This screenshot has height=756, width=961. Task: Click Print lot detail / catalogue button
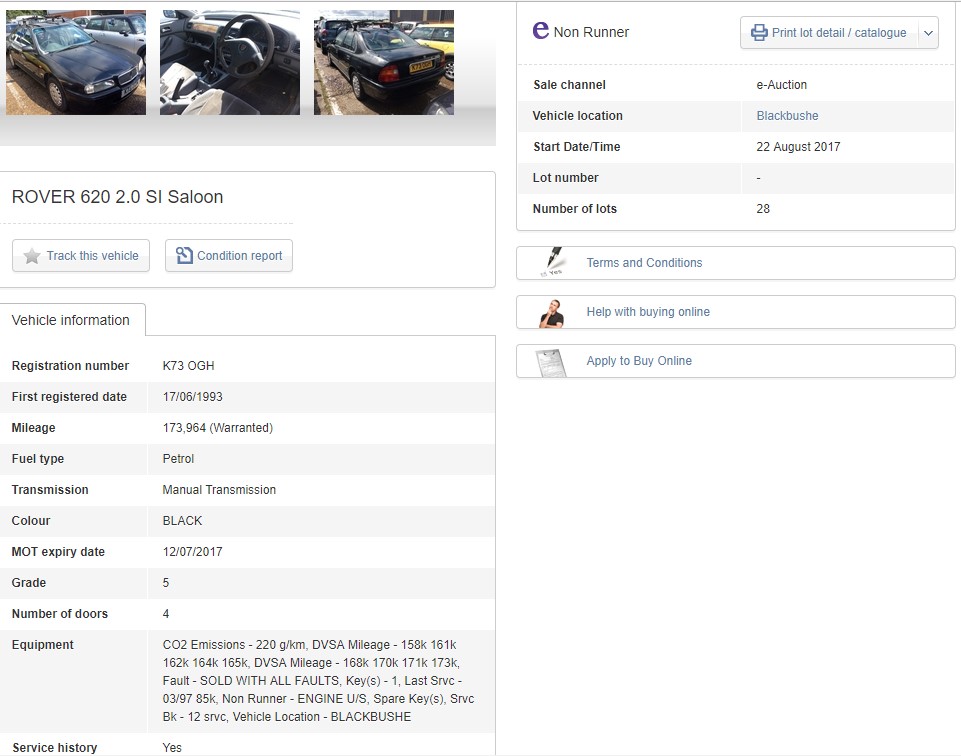pyautogui.click(x=829, y=33)
